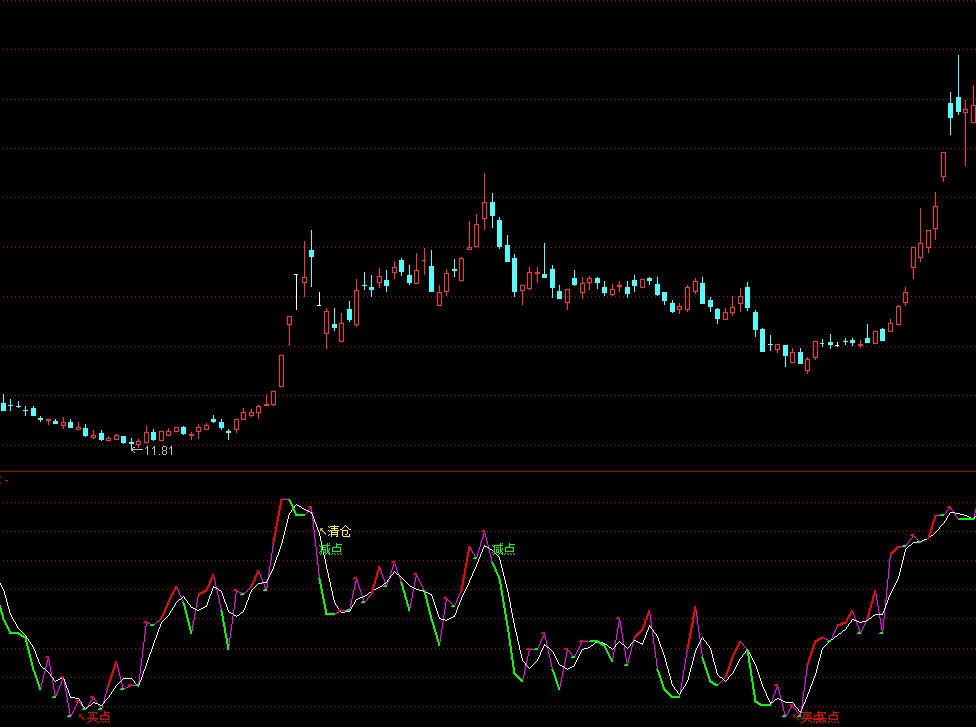Click the last candlestick at the right edge
Viewport: 976px width, 727px height.
tap(972, 112)
